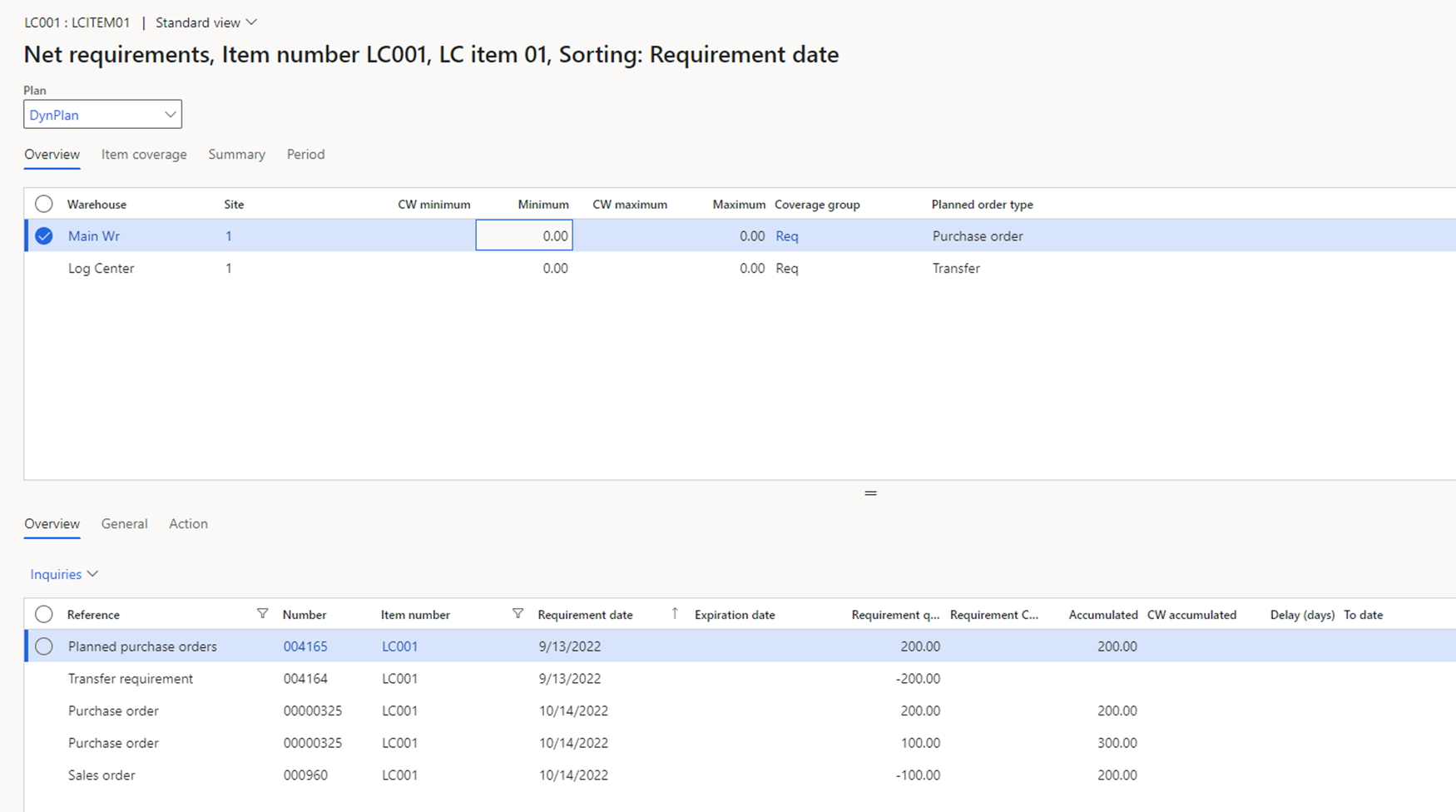
Task: Open planned order number 004165 link
Action: pyautogui.click(x=305, y=646)
